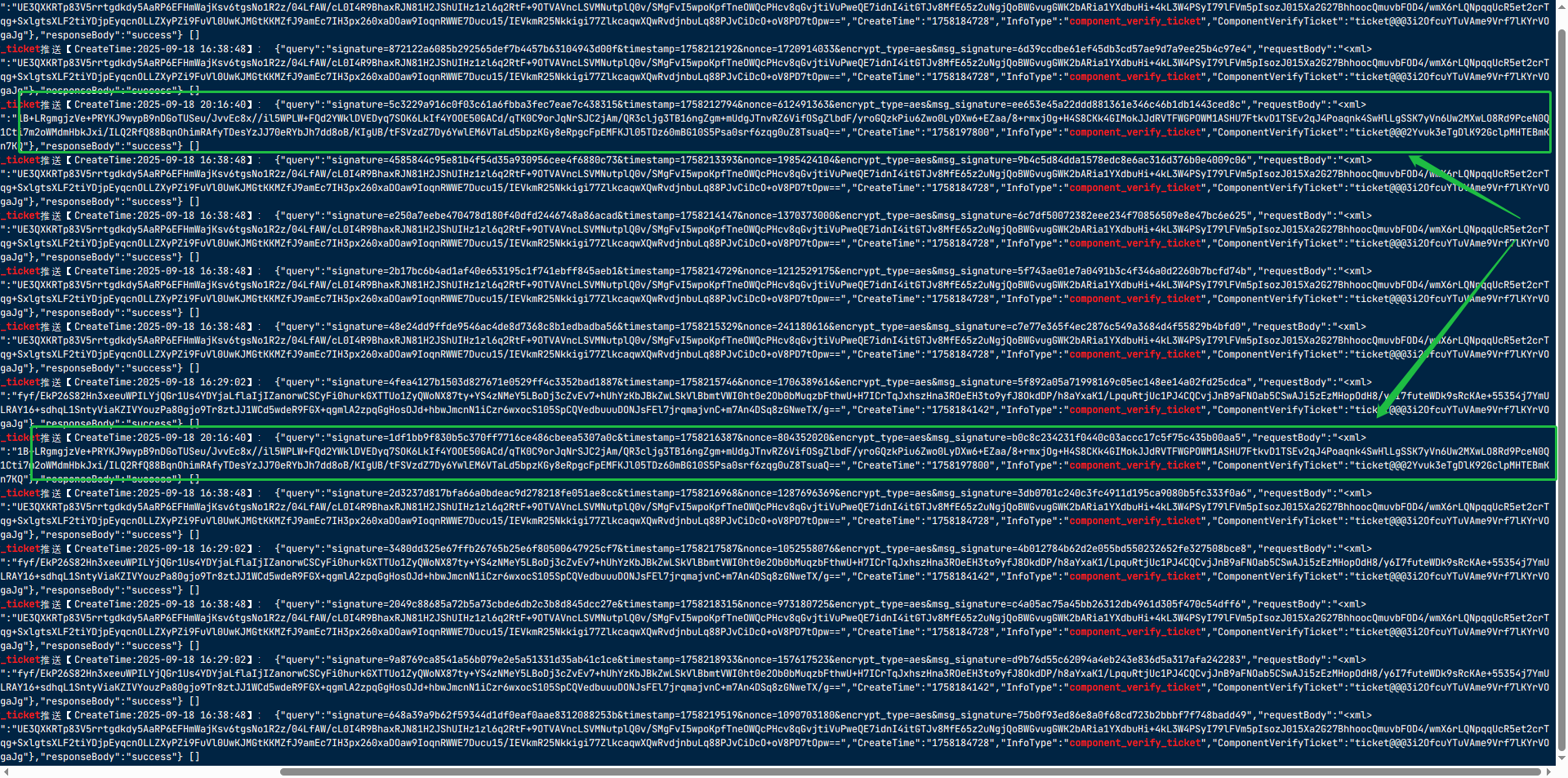
Task: Click the text nonce=1720914033
Action: coord(791,49)
